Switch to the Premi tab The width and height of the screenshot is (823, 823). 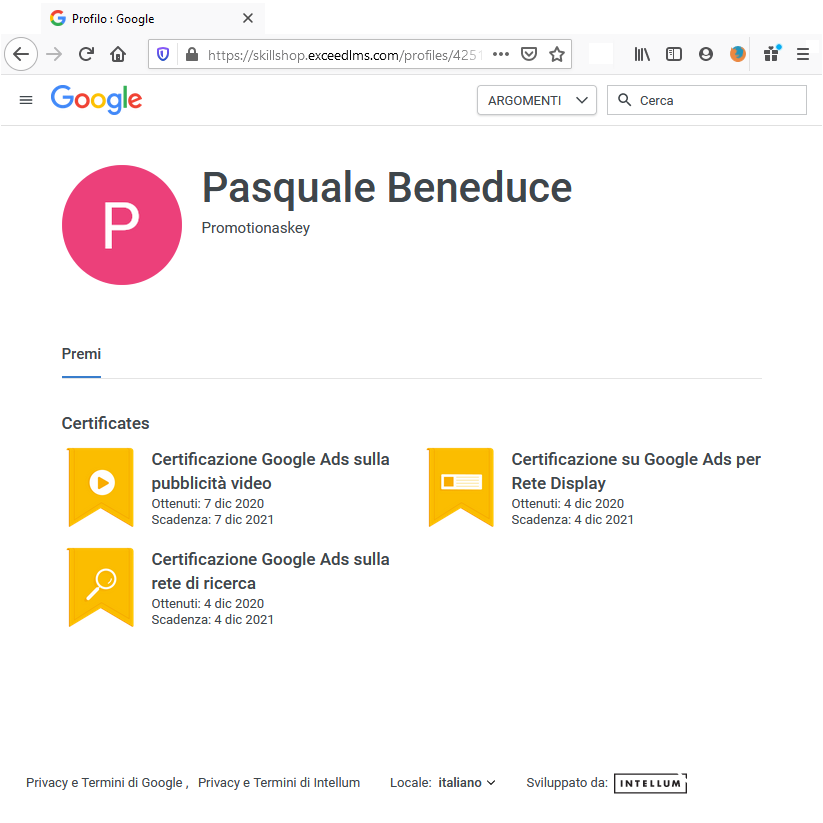coord(81,354)
